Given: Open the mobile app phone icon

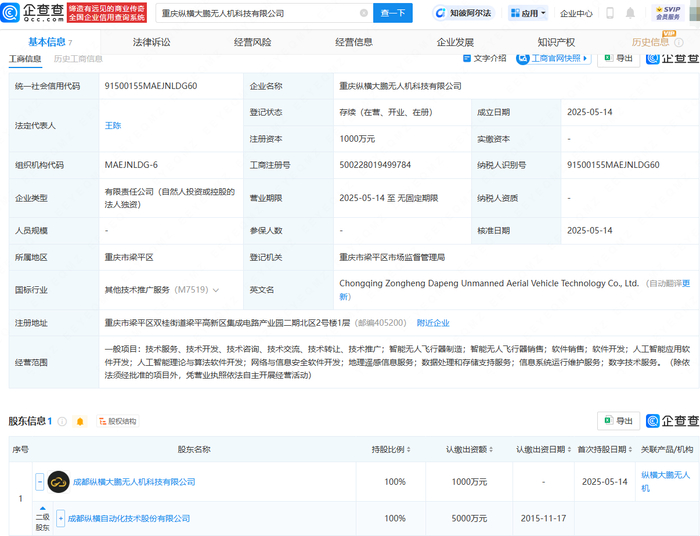Looking at the screenshot, I should [x=610, y=14].
